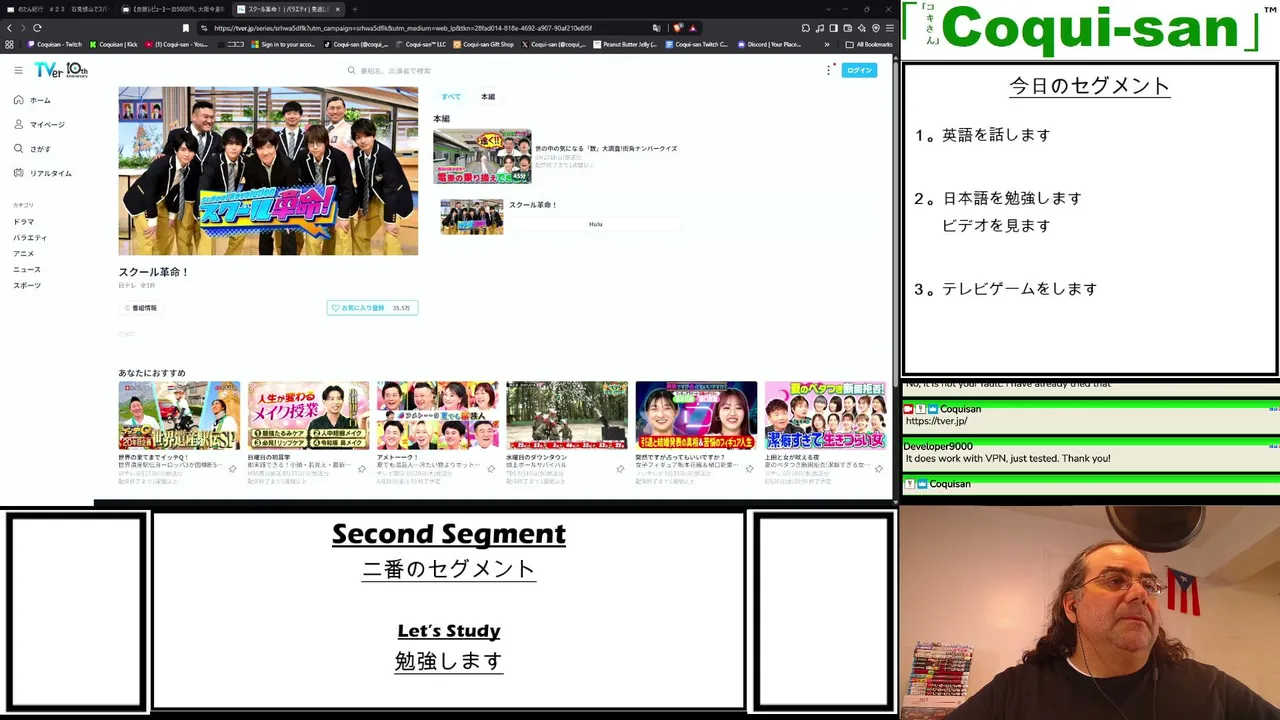Viewport: 1280px width, 720px height.
Task: Open the Discord bookmark
Action: [x=770, y=44]
